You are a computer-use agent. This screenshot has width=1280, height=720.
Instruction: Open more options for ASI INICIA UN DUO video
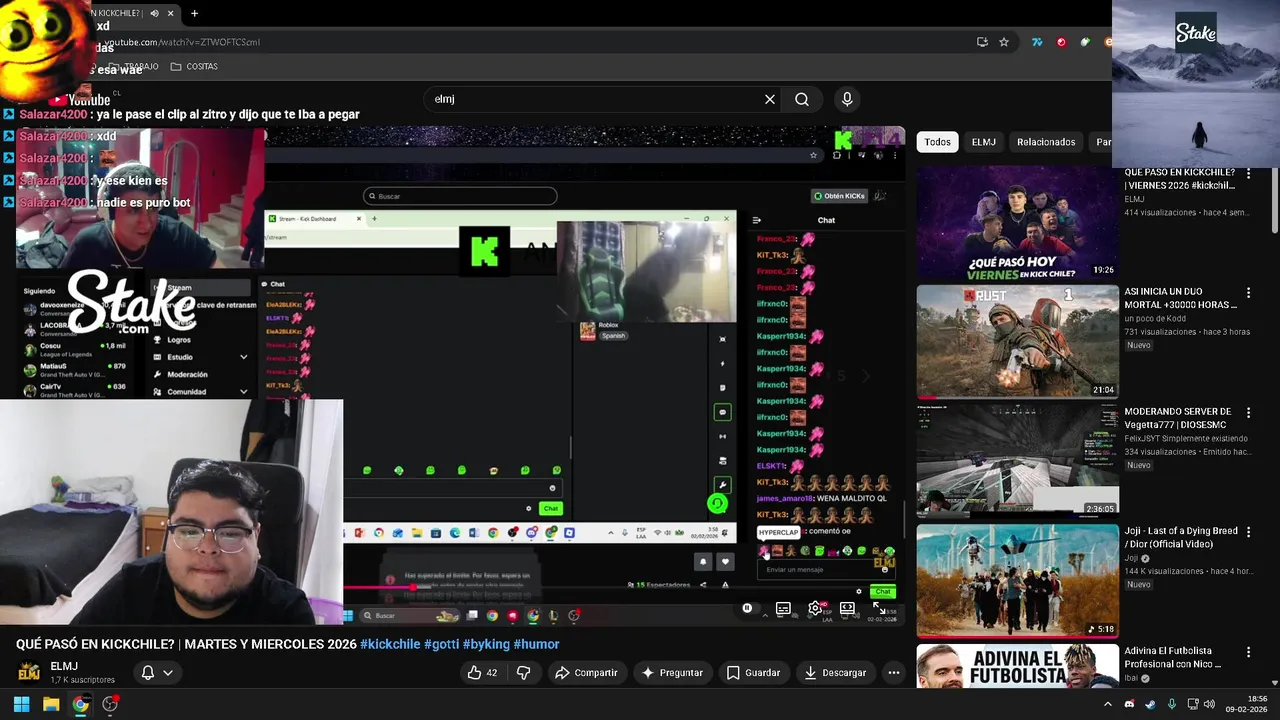coord(1248,292)
